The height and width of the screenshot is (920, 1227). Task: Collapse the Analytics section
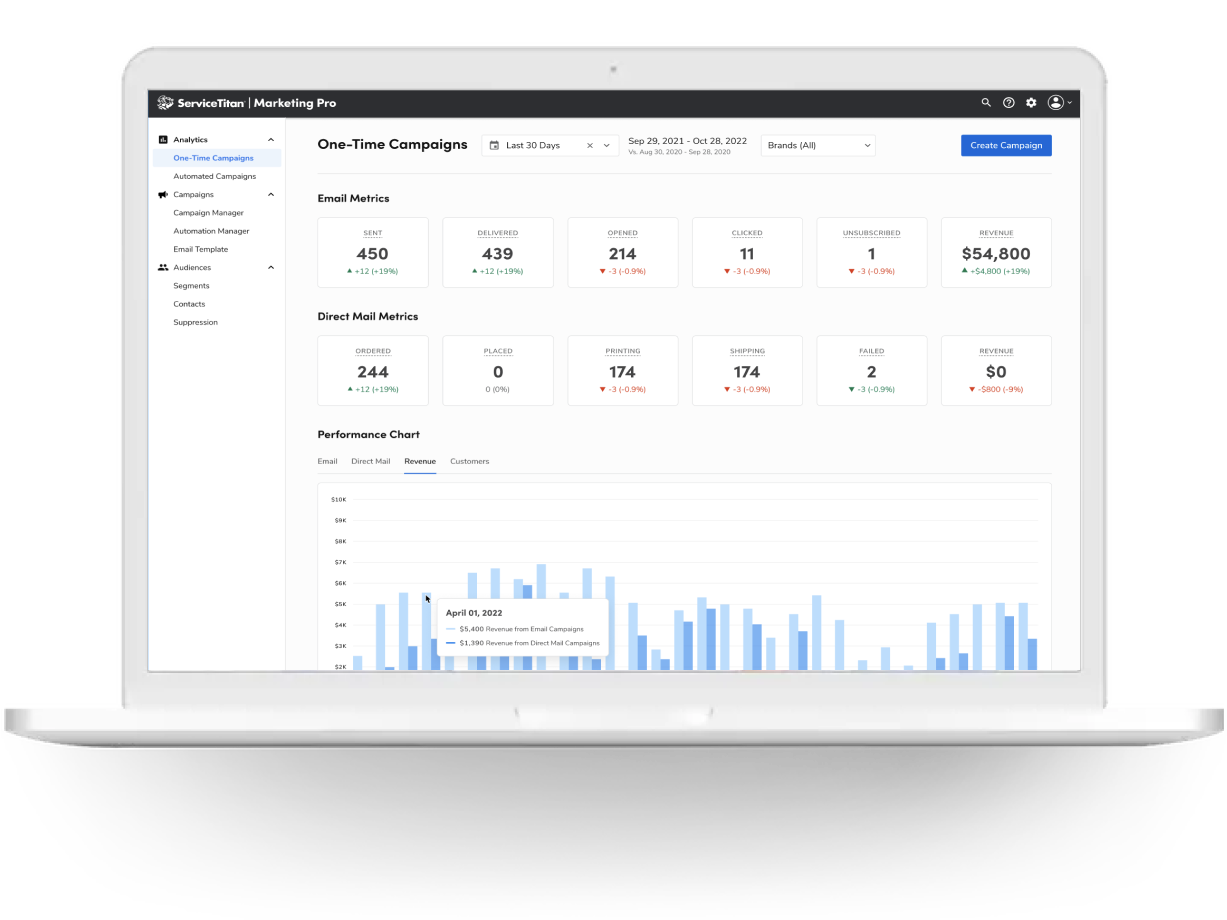pos(271,140)
